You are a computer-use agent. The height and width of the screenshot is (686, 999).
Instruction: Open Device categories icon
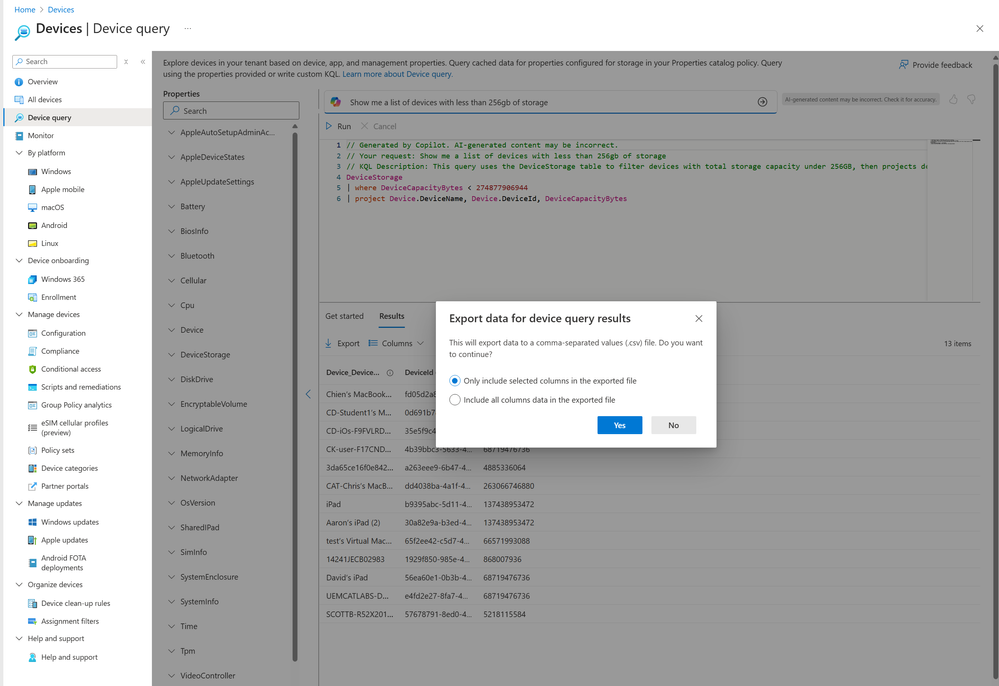tap(32, 468)
